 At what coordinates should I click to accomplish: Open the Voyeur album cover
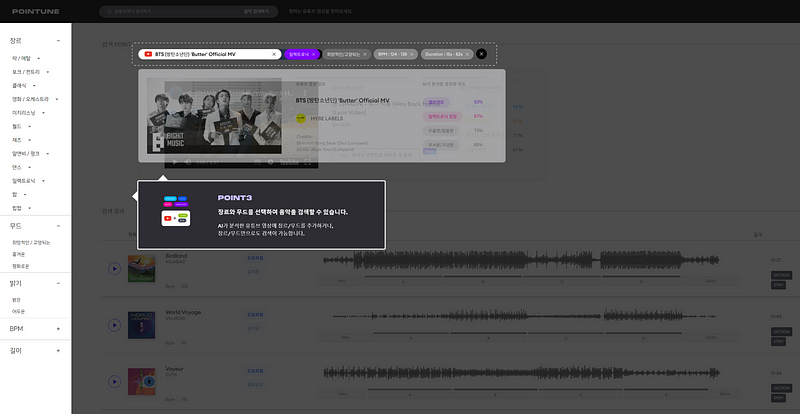[x=141, y=381]
